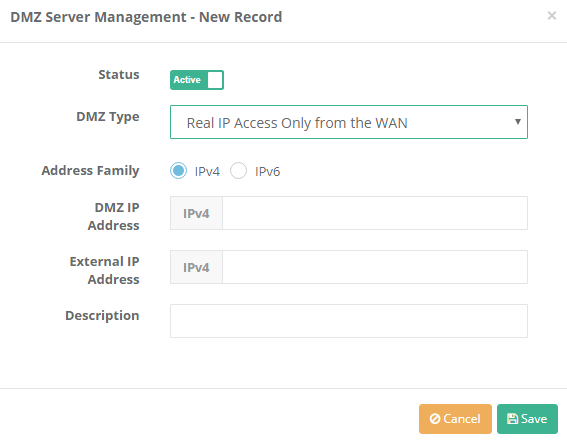Click the white handle of Status switch
Viewport: 567px width, 445px height.
tap(215, 80)
